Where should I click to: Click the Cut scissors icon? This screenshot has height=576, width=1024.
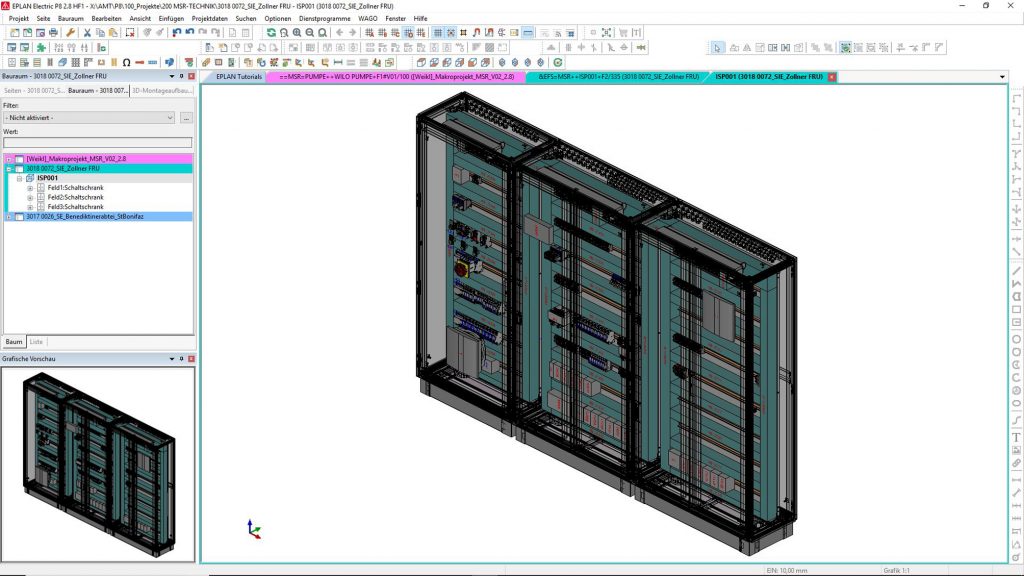[x=88, y=31]
